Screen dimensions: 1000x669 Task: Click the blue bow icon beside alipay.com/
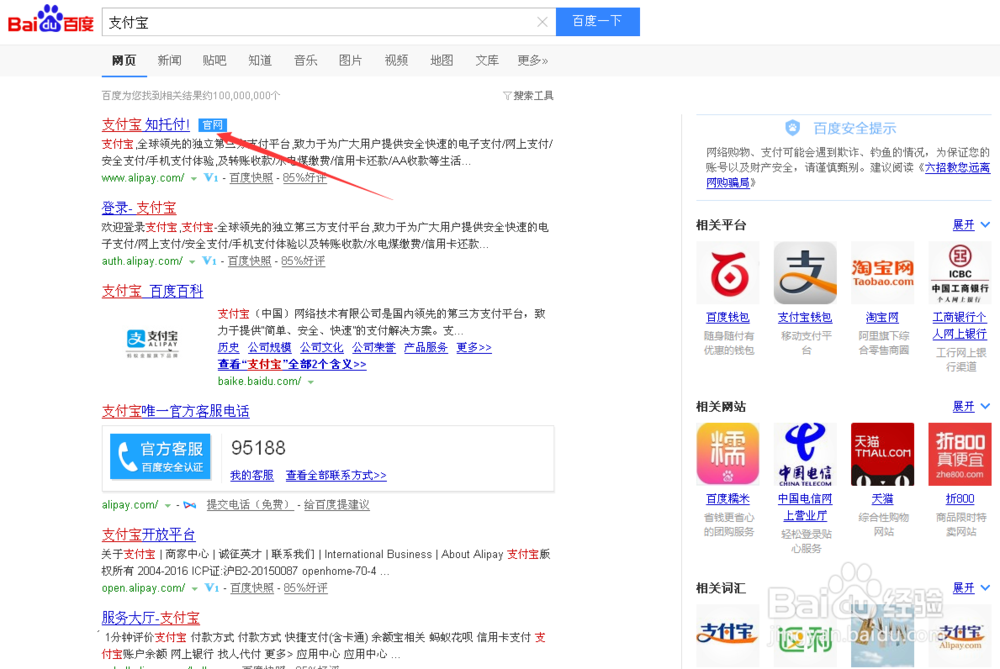pos(189,505)
